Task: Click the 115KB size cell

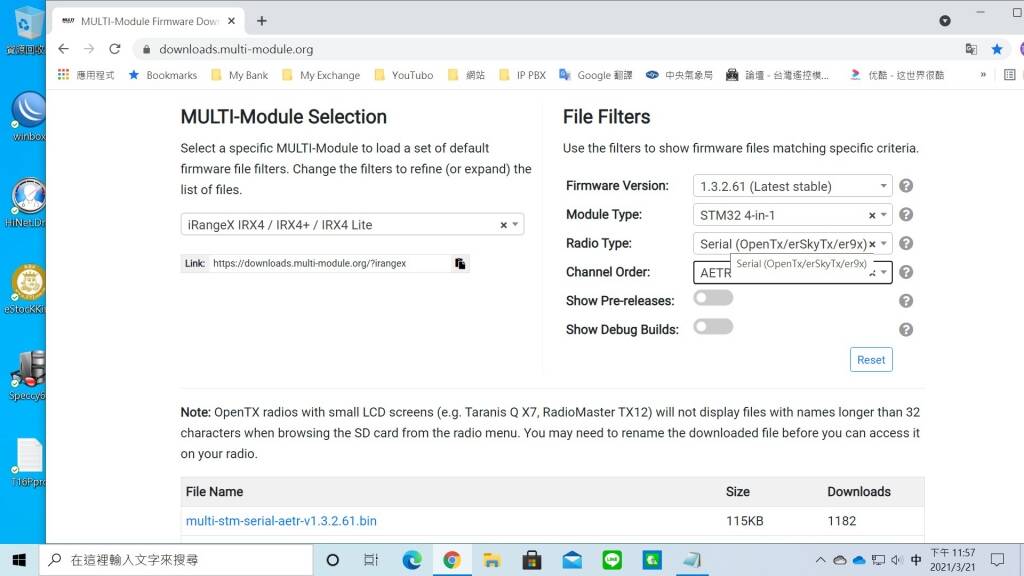Action: click(x=744, y=521)
